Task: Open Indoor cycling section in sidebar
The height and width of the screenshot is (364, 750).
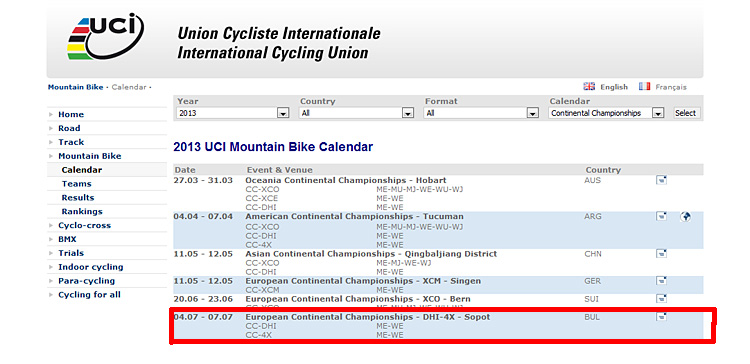Action: click(91, 267)
